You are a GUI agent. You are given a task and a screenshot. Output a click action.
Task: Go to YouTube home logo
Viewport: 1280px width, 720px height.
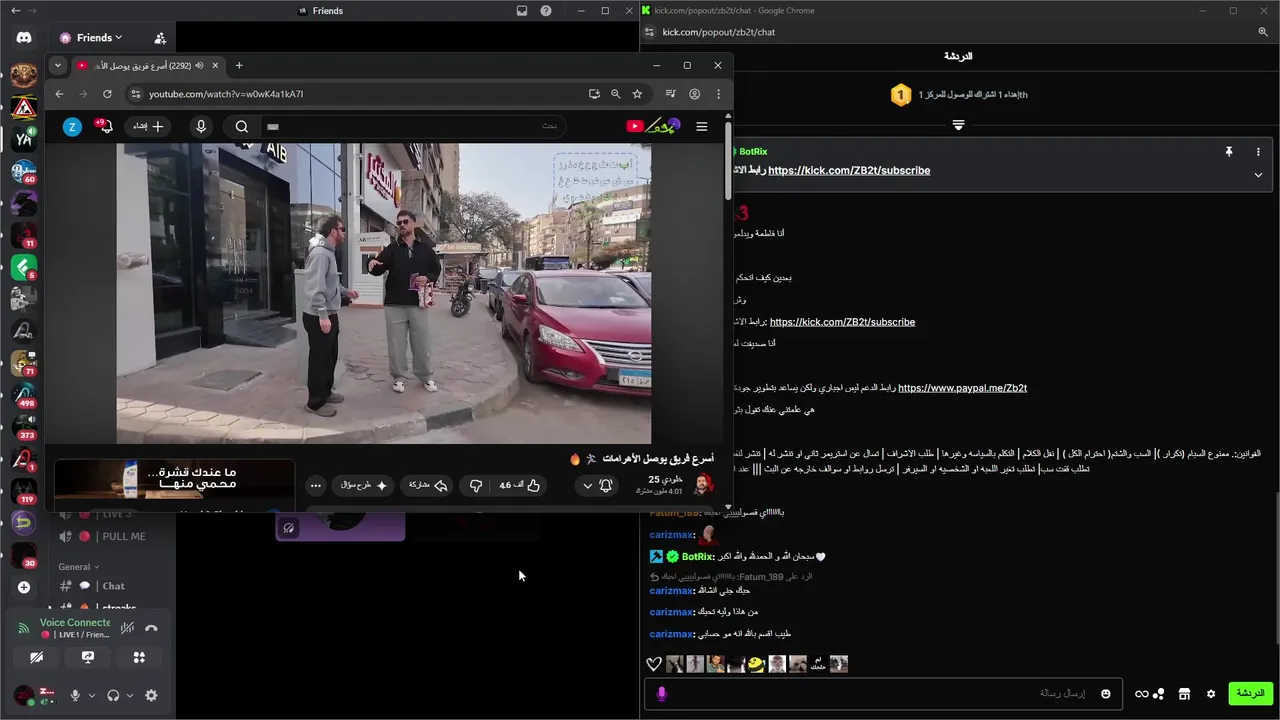tap(653, 126)
